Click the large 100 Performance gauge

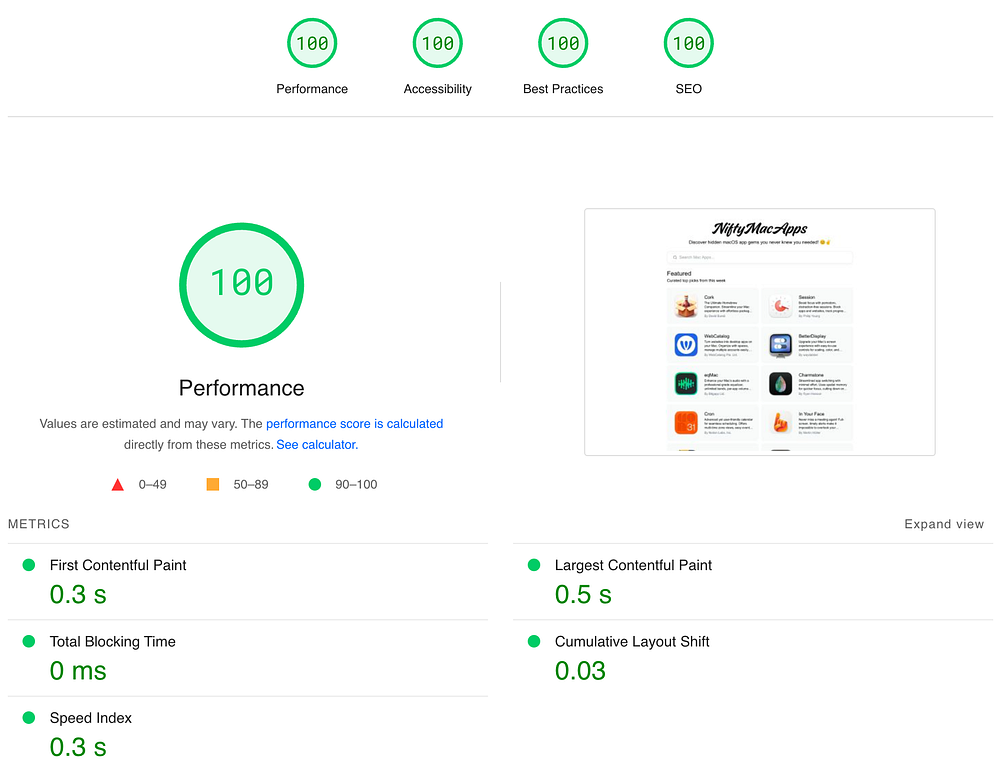point(242,284)
